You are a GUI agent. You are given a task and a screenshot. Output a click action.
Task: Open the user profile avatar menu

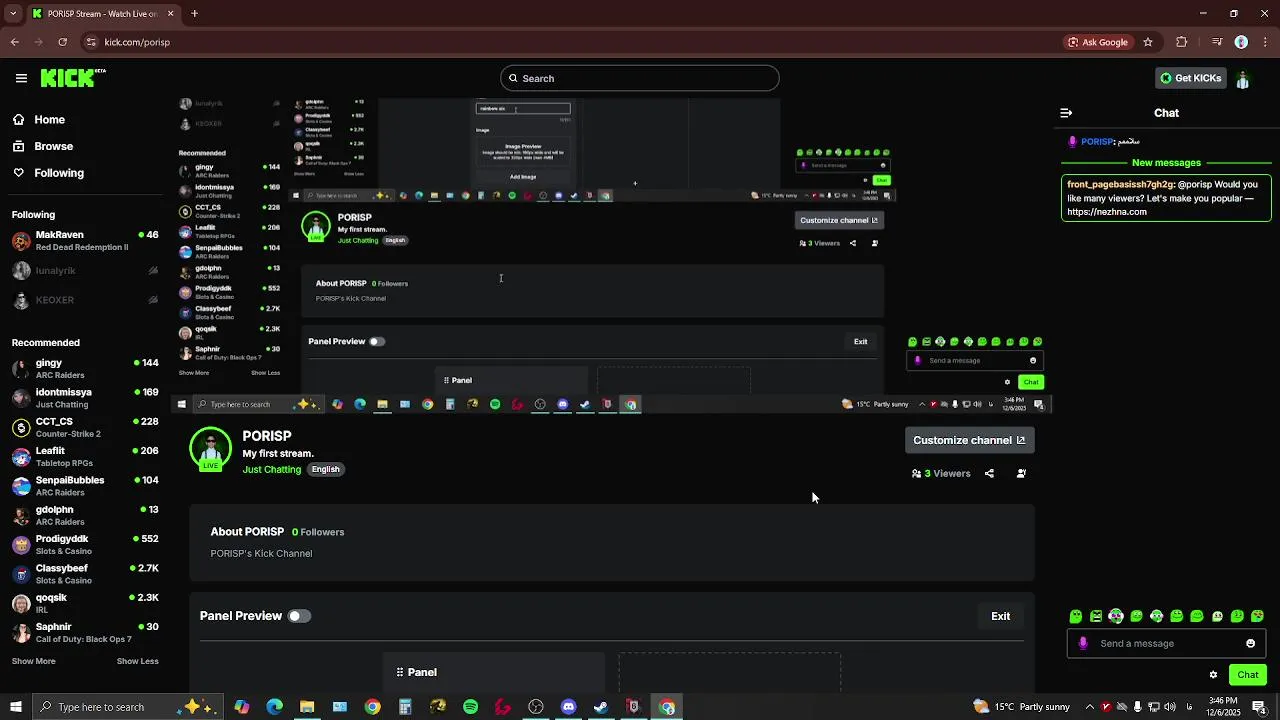point(1243,79)
